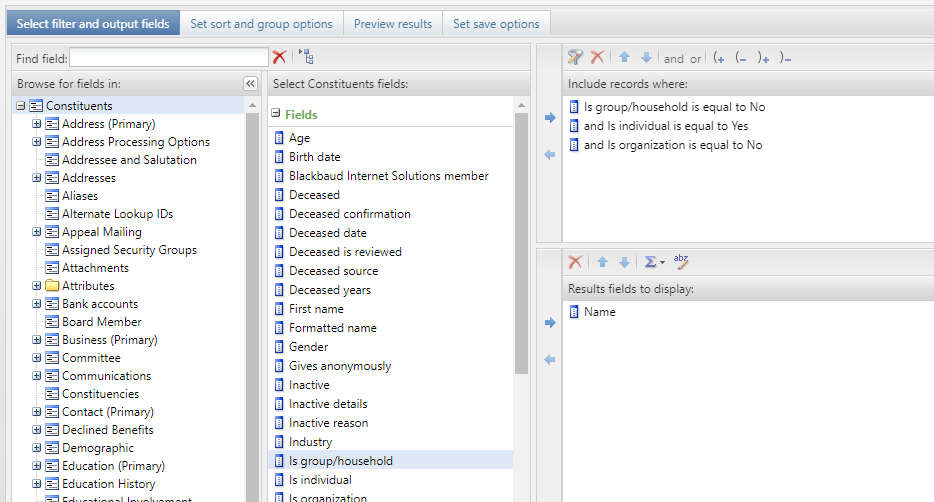
Task: Expand the Committee node
Action: tap(37, 358)
